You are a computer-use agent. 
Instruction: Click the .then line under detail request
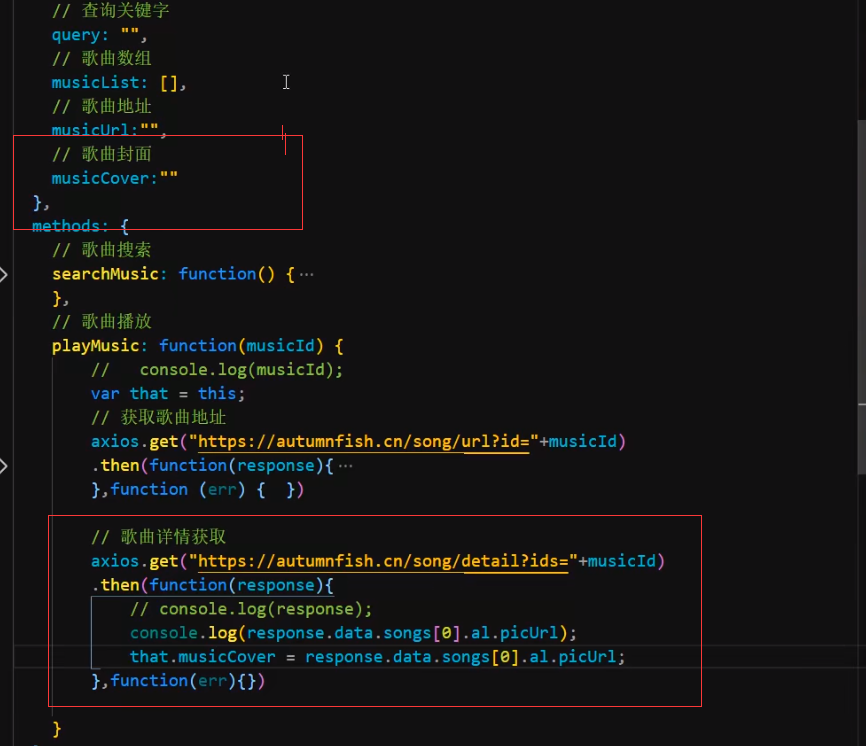213,585
